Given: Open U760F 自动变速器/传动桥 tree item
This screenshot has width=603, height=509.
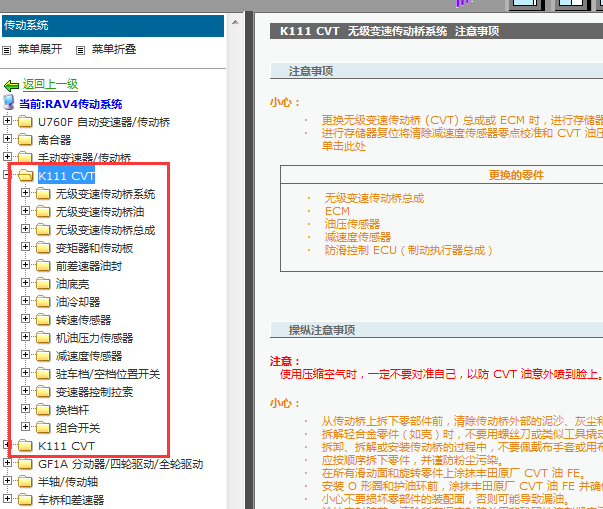Looking at the screenshot, I should [104, 122].
